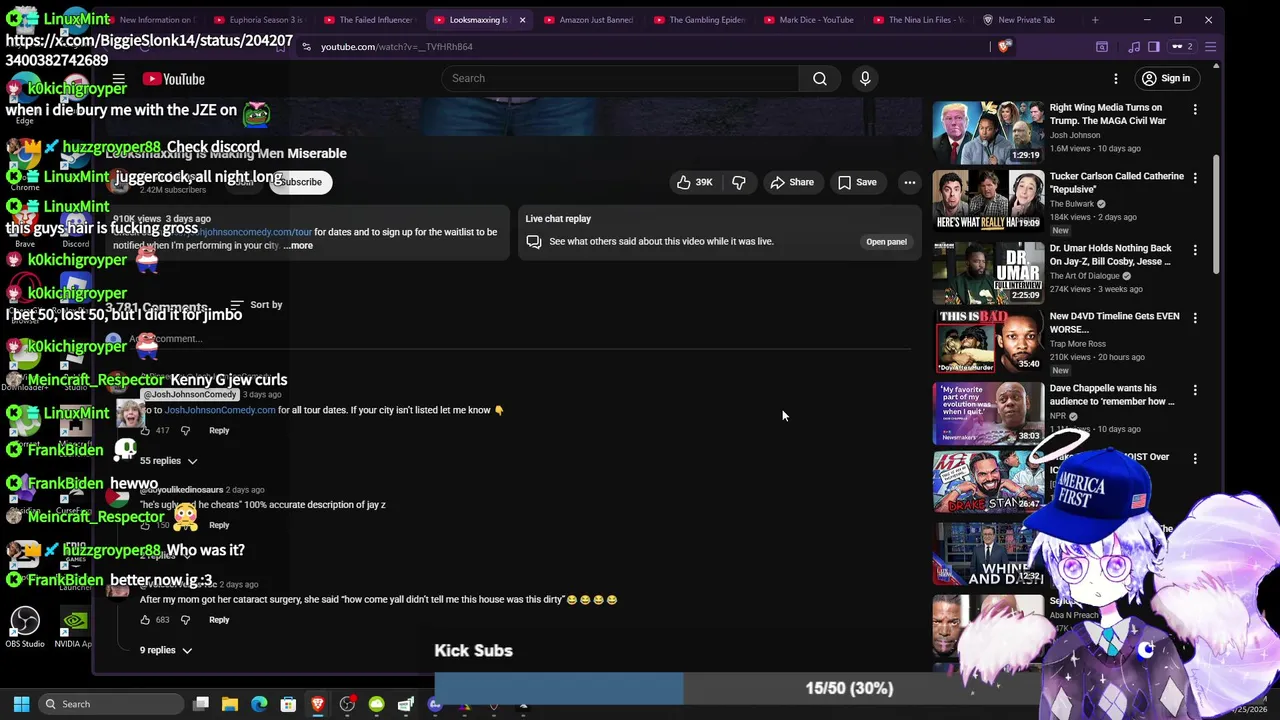Screen dimensions: 1280x720
Task: Like the video with 39K likes
Action: (694, 182)
